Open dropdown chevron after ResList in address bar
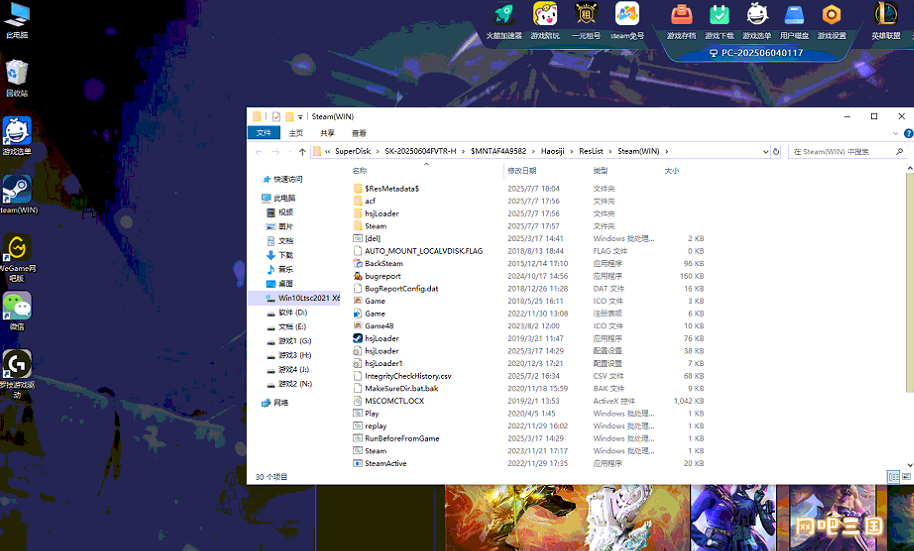 point(610,152)
